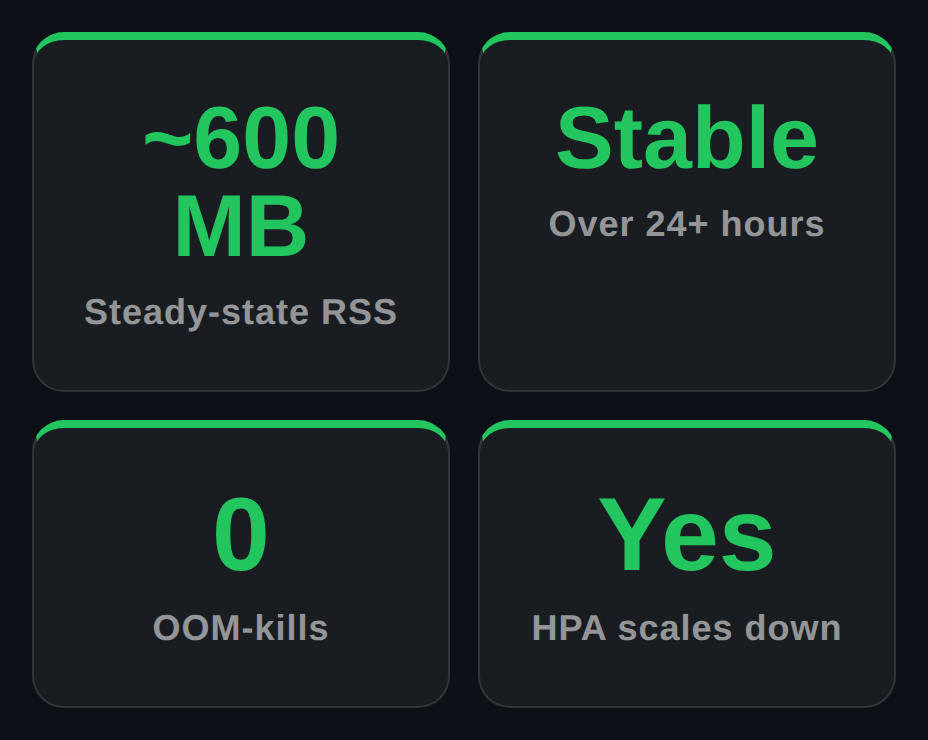Click the word hours in Stable card
The width and height of the screenshot is (928, 740).
tap(773, 224)
